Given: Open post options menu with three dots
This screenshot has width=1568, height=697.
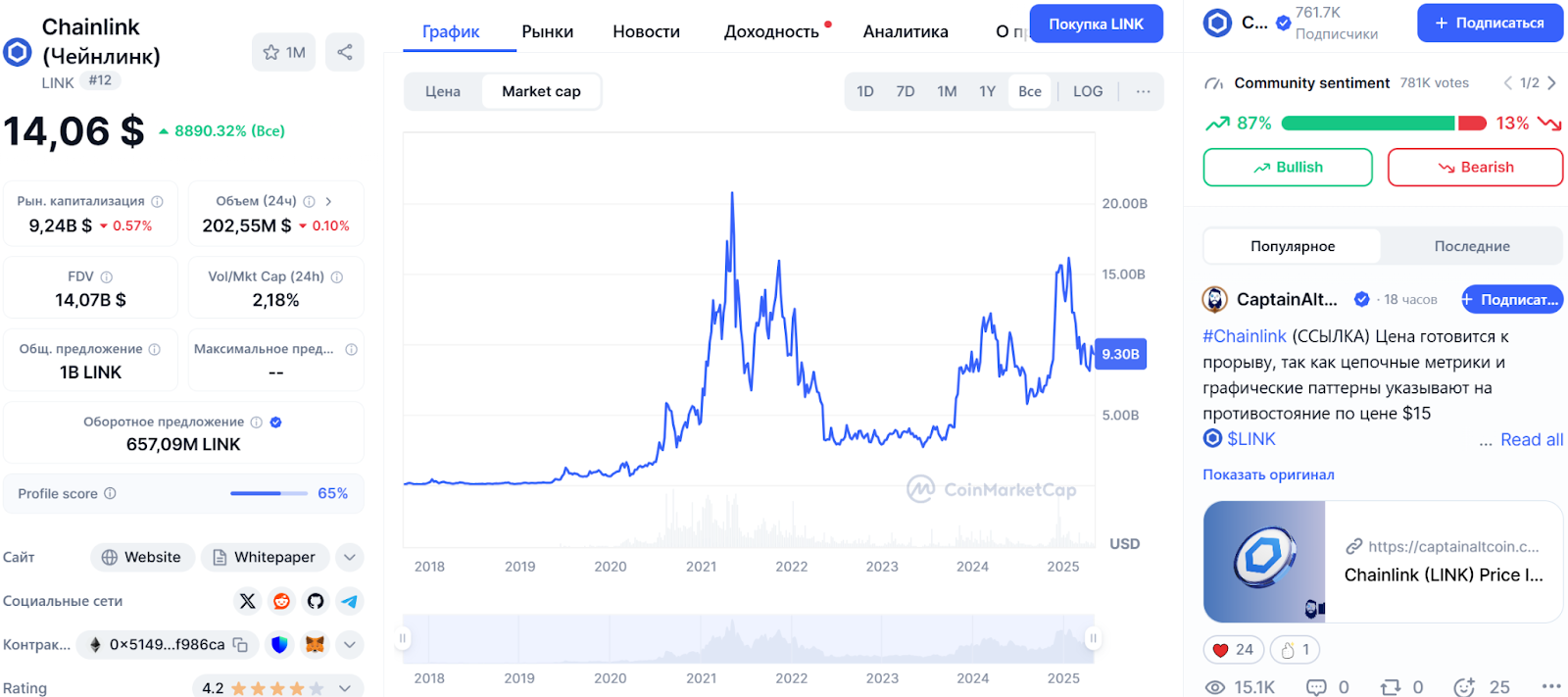Looking at the screenshot, I should click(1550, 686).
